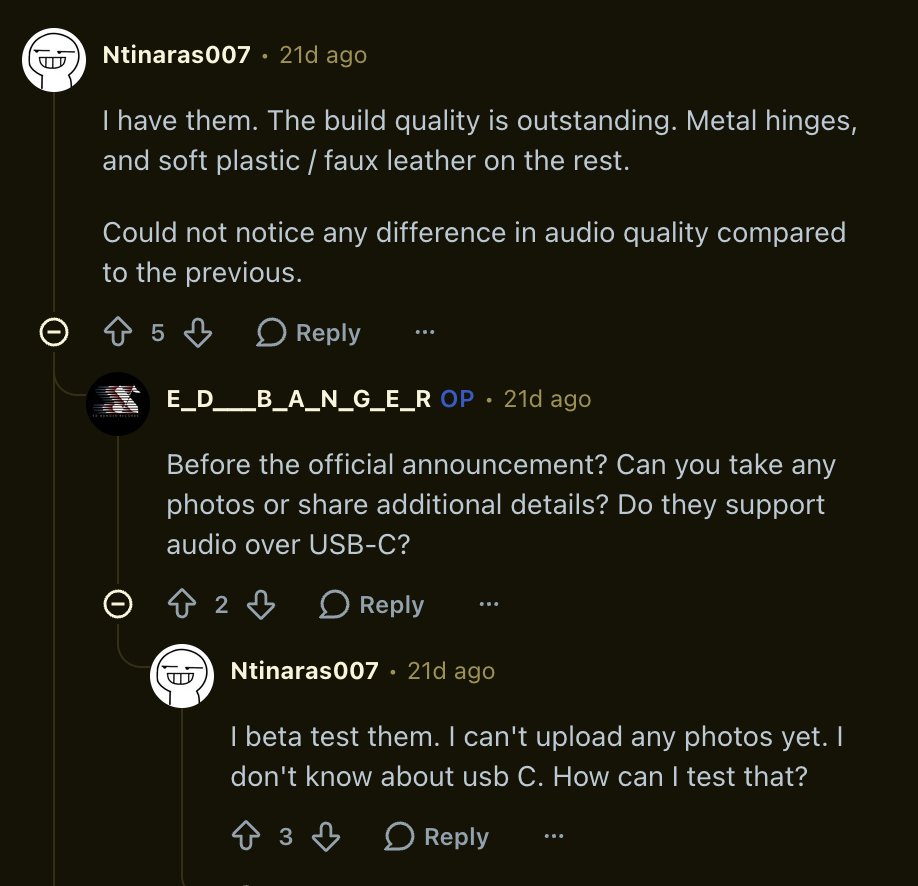Open Ntinaras007's profile from the top comment
The image size is (918, 886).
(176, 55)
